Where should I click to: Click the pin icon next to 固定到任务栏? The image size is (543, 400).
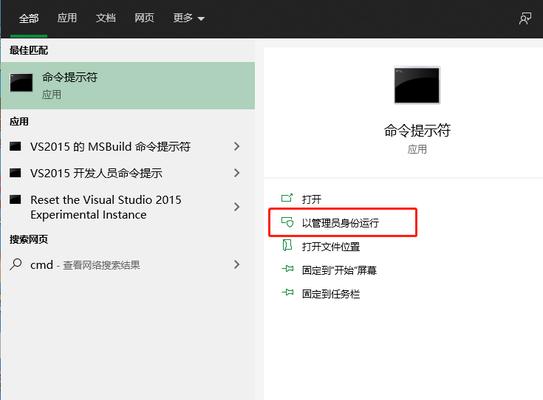click(287, 293)
